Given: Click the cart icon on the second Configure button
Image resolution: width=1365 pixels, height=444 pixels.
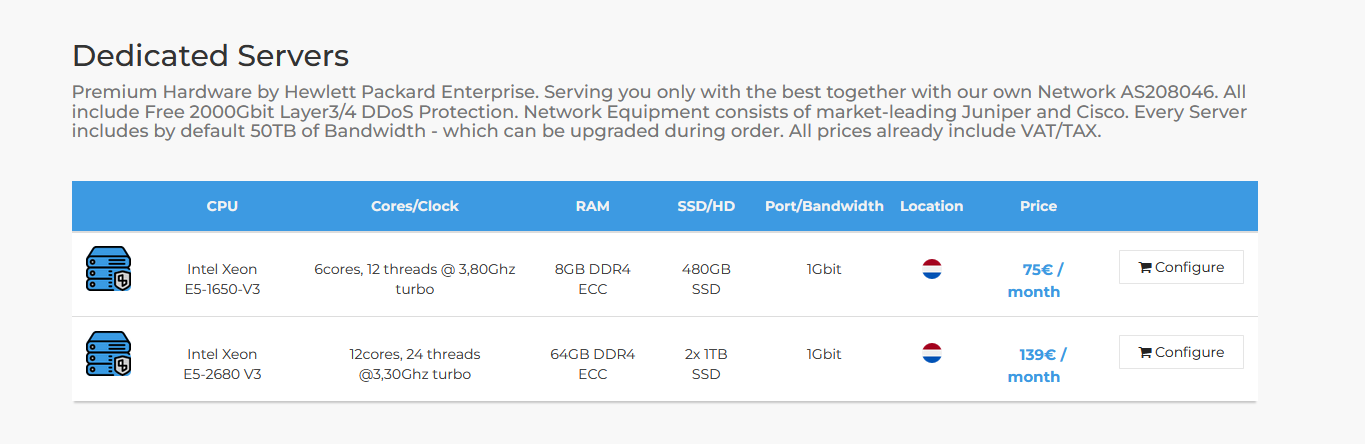Looking at the screenshot, I should point(1144,353).
